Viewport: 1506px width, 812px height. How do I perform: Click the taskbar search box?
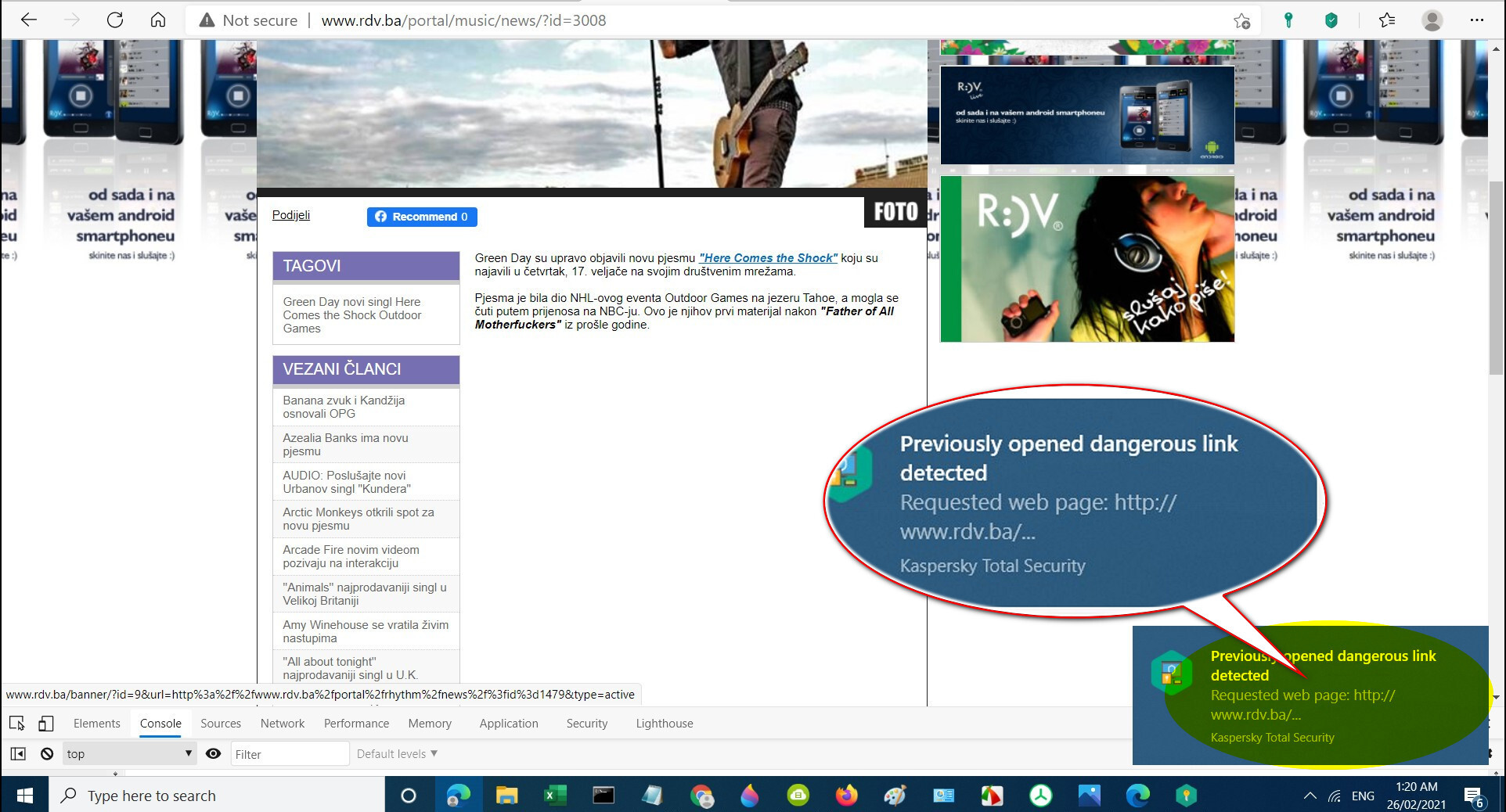click(217, 796)
